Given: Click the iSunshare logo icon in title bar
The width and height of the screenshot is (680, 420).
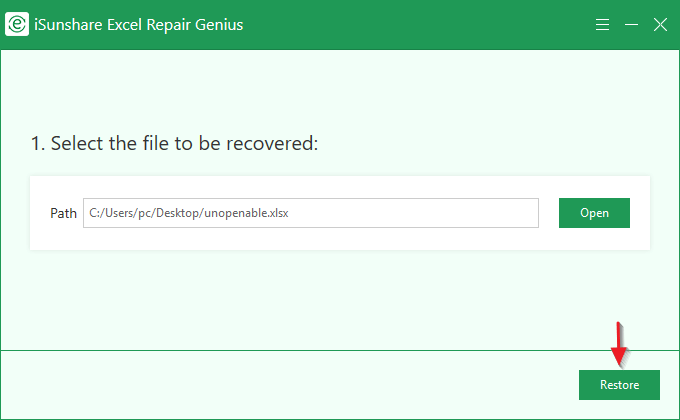Looking at the screenshot, I should (x=16, y=24).
